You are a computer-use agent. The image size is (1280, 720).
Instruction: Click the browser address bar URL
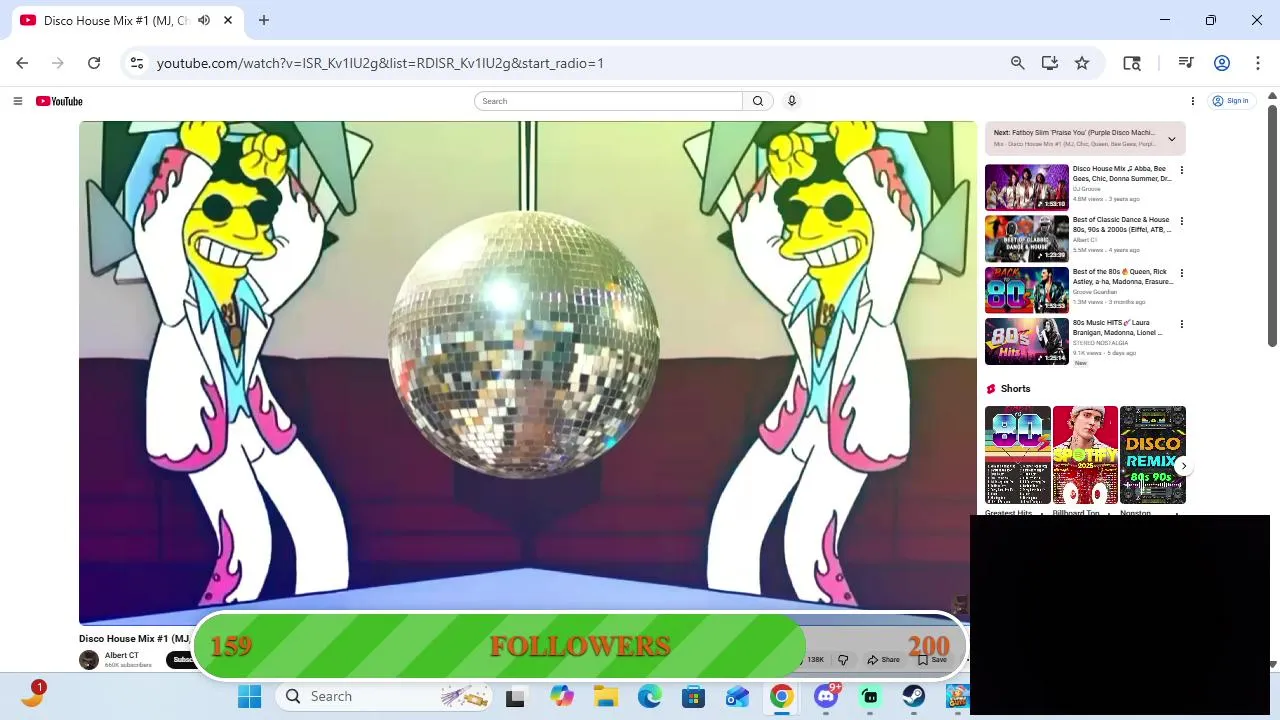380,63
